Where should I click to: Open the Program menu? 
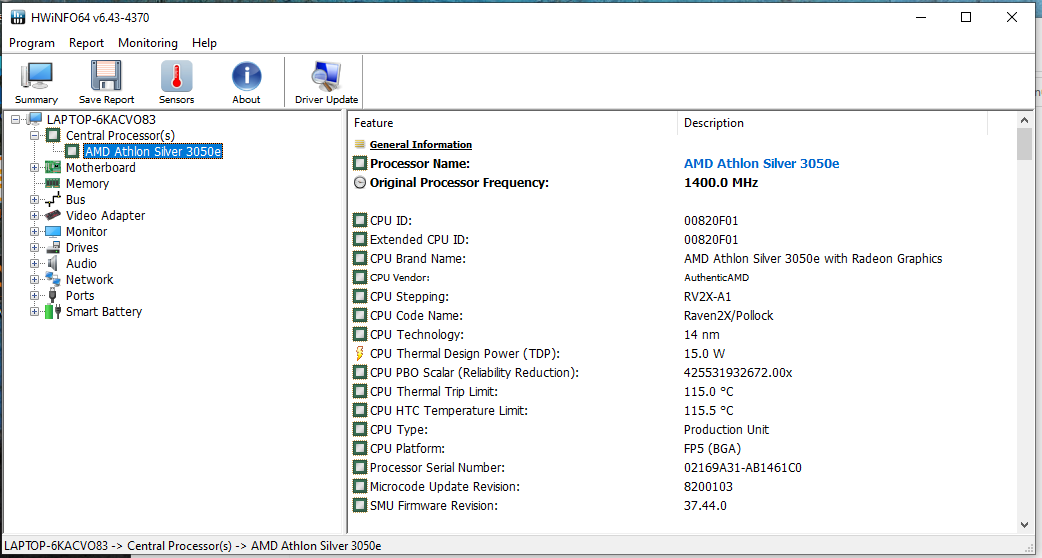pyautogui.click(x=32, y=43)
